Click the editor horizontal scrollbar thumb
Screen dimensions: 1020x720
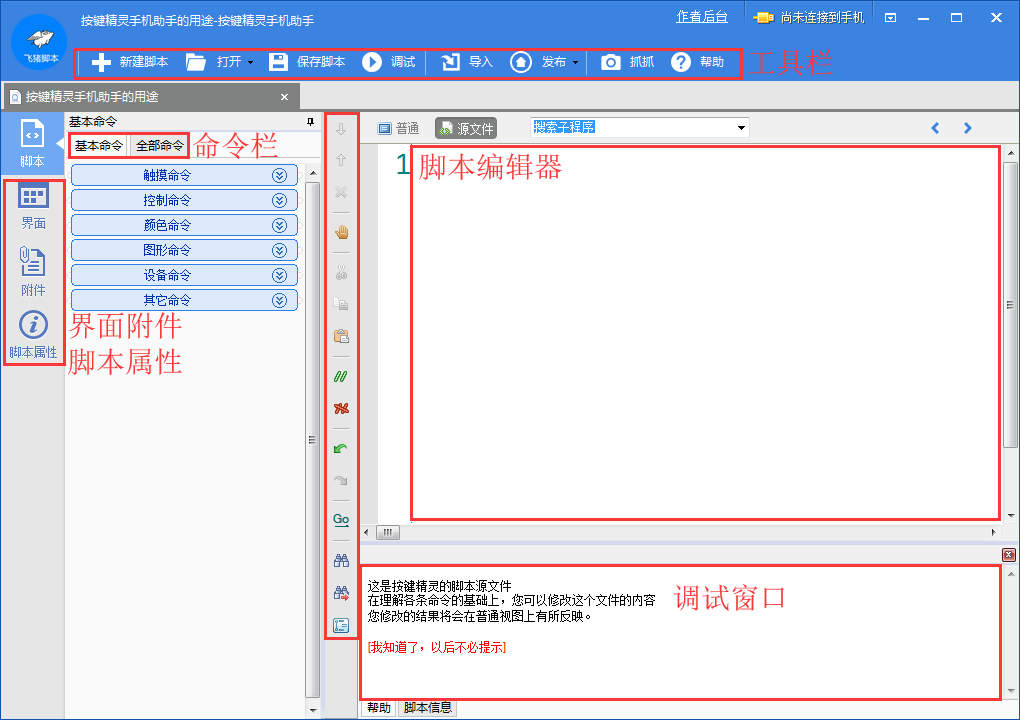pos(388,533)
